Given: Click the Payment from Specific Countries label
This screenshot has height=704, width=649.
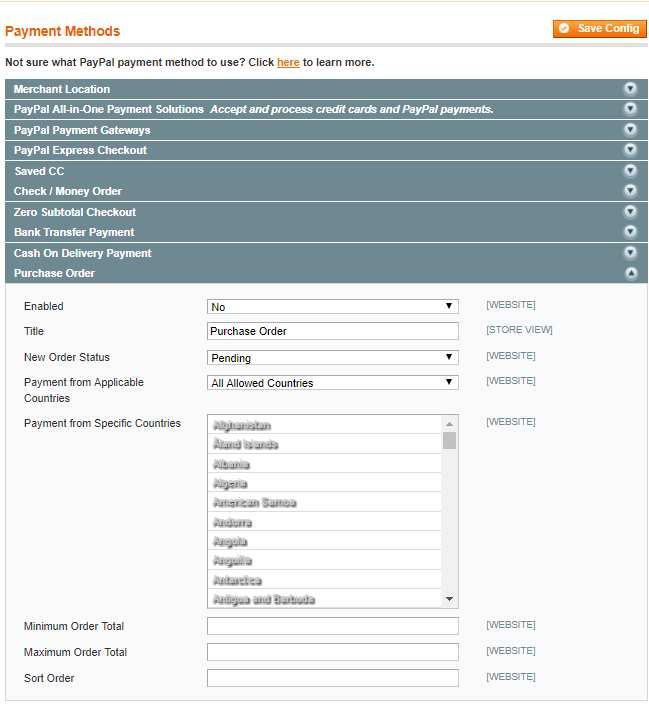Looking at the screenshot, I should [102, 423].
